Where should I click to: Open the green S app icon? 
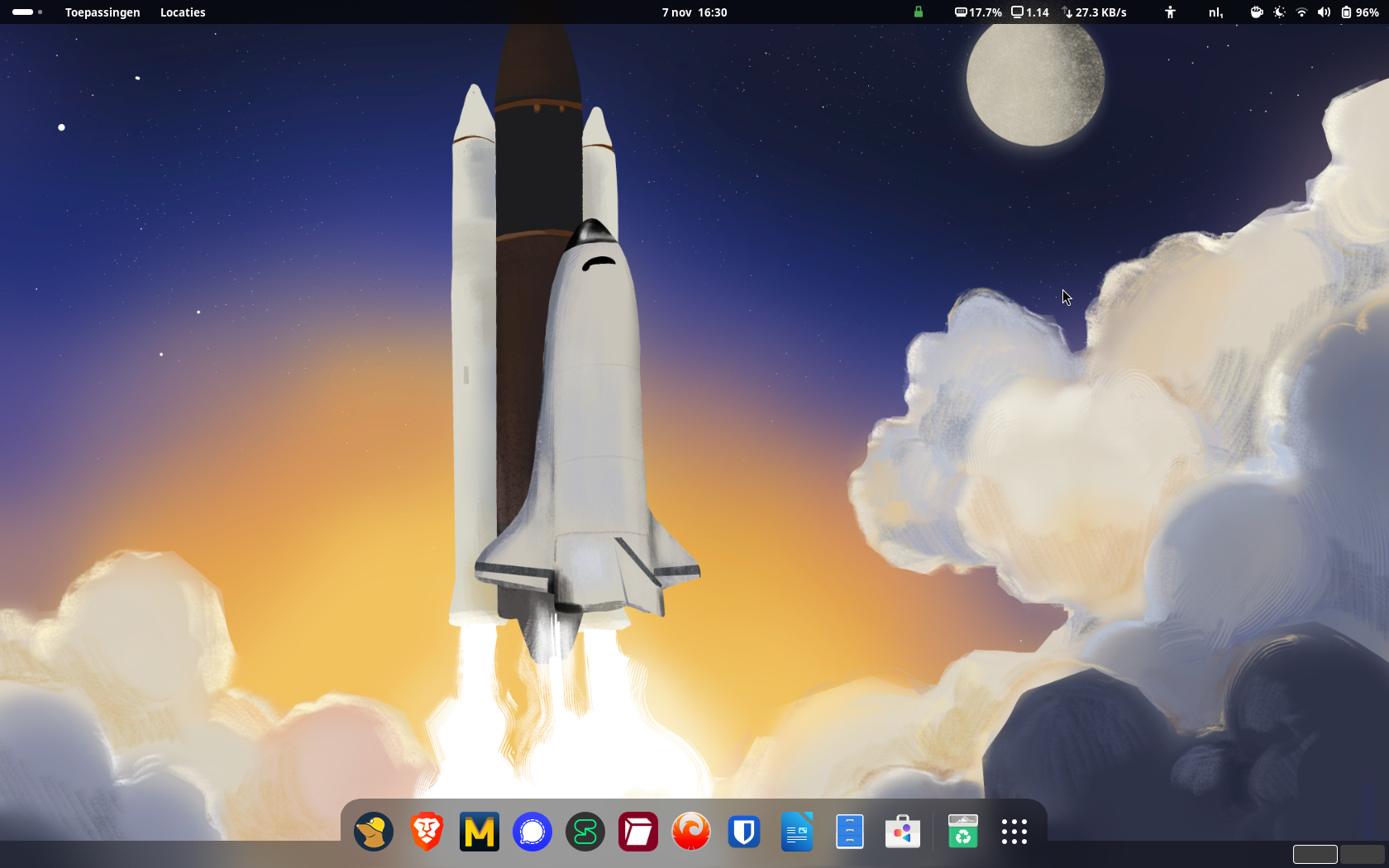[585, 832]
